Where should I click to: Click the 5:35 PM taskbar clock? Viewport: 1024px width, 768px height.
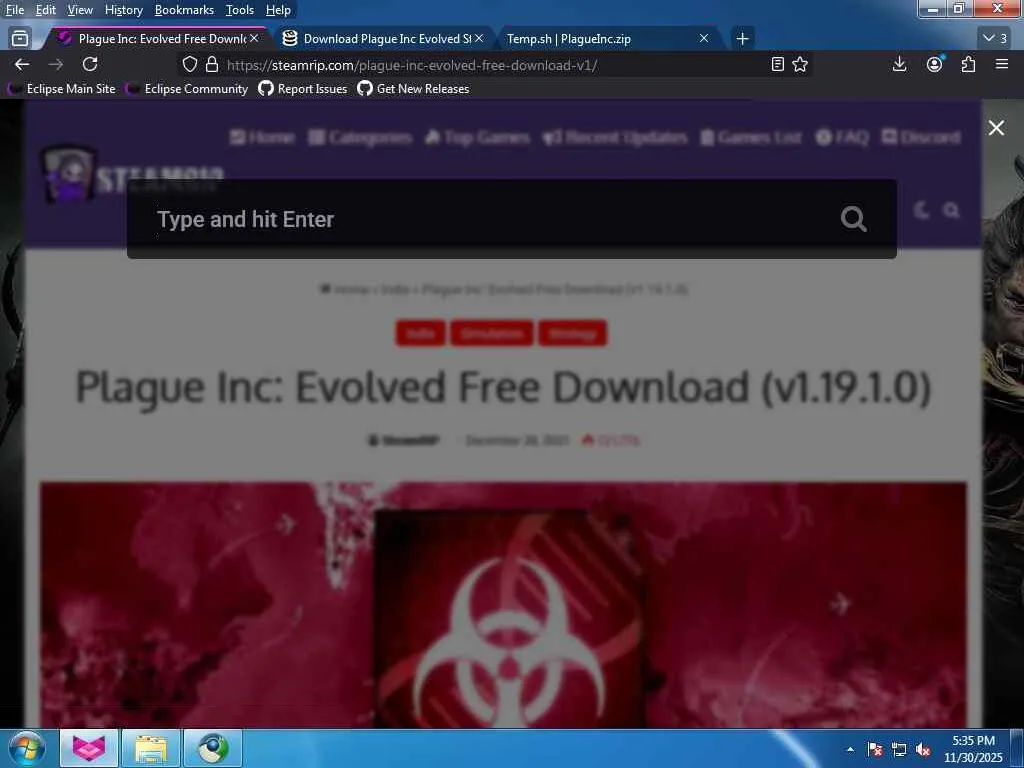[x=973, y=749]
